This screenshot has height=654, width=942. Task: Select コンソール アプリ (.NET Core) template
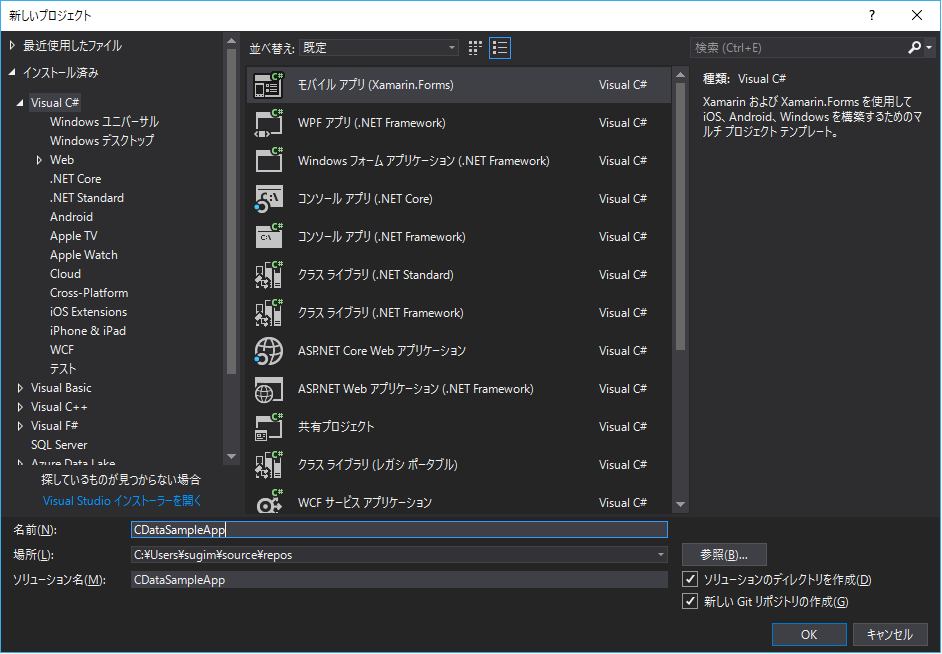459,199
